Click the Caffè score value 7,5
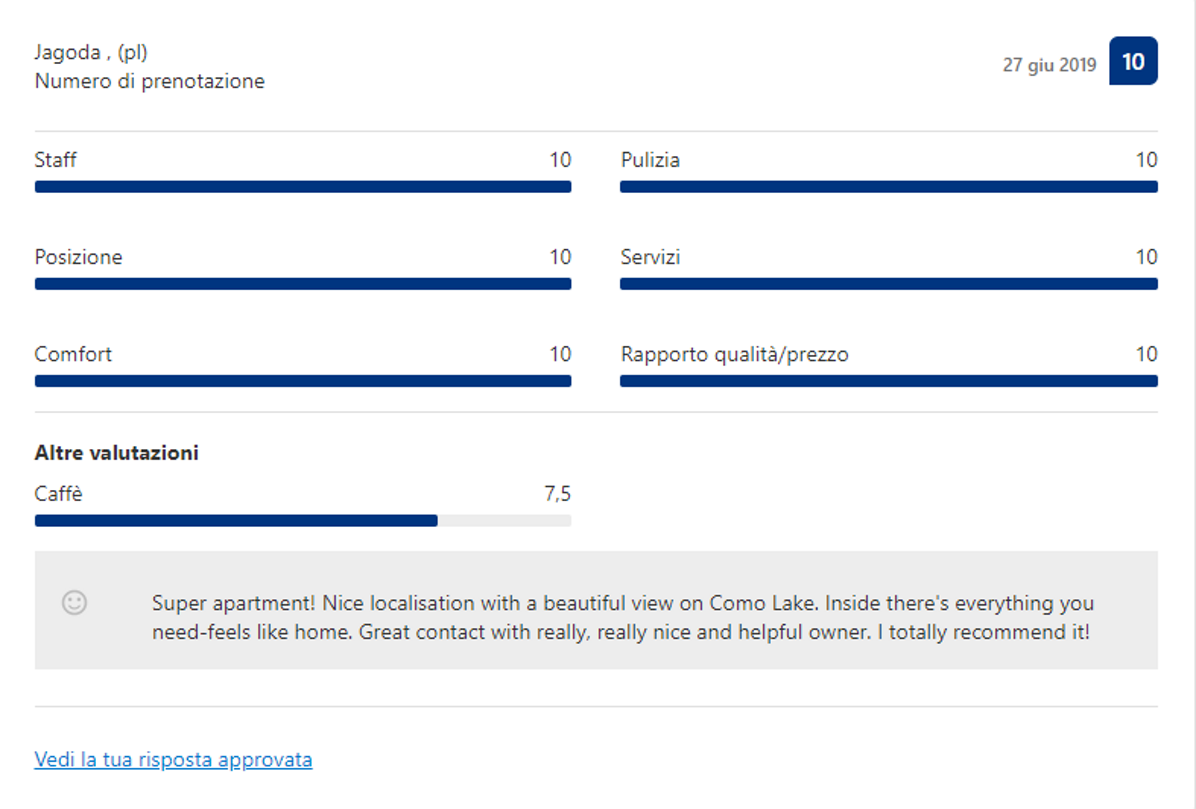This screenshot has height=809, width=1196. (x=557, y=494)
